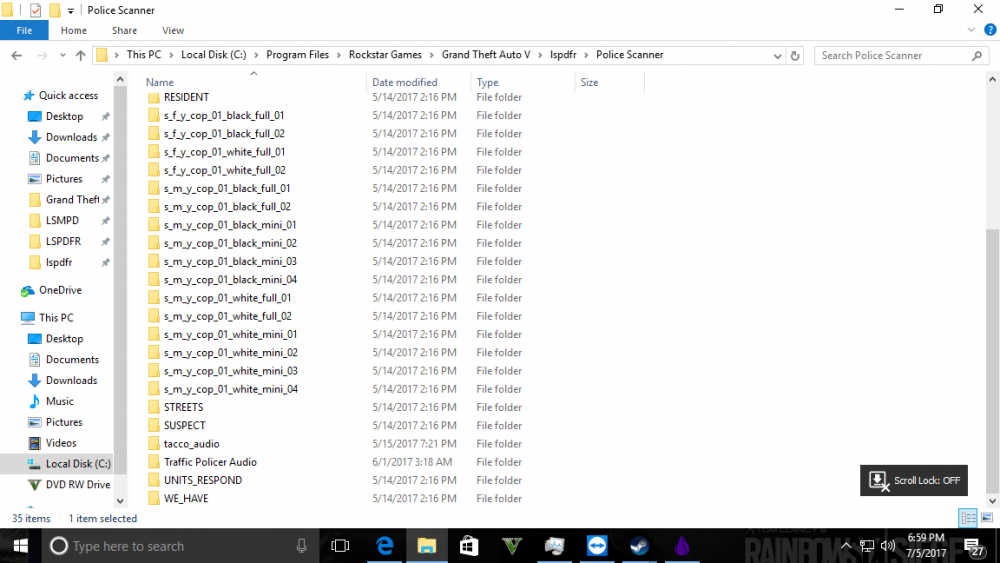Select Local Disk (C:) in sidebar
1000x563 pixels.
pyautogui.click(x=78, y=464)
